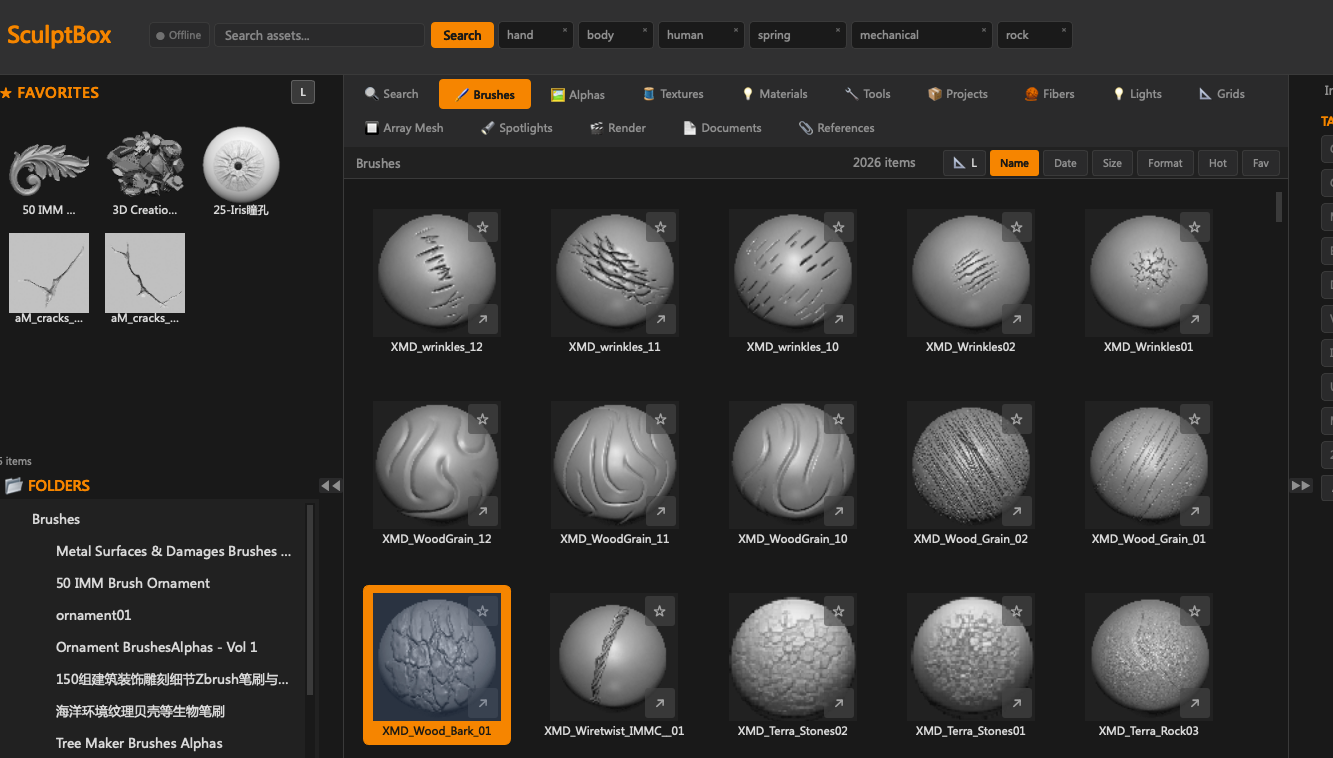
Task: Click star icon on XMD_Wood_Bark_01
Action: point(482,611)
